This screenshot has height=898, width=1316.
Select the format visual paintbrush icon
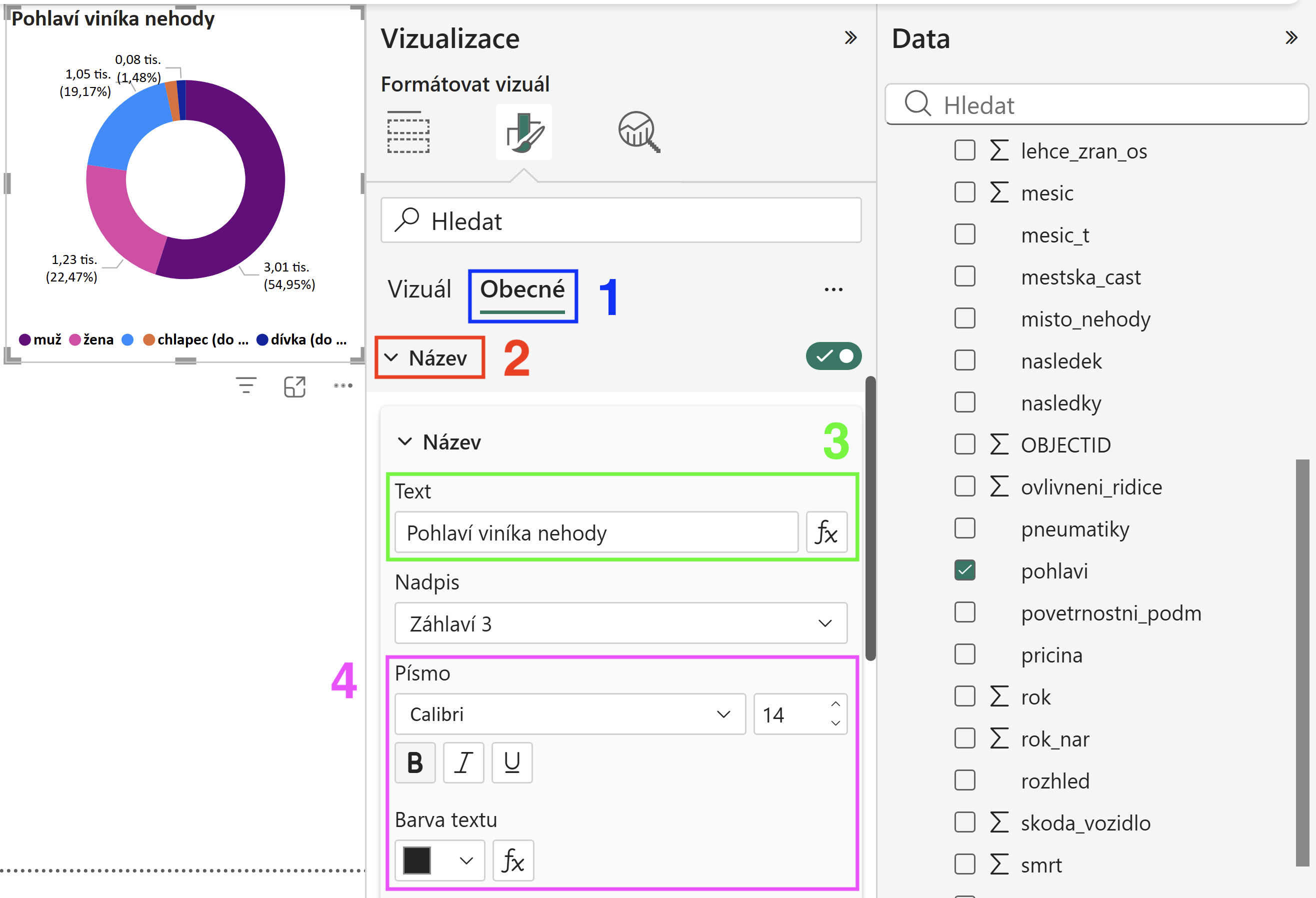(x=524, y=132)
